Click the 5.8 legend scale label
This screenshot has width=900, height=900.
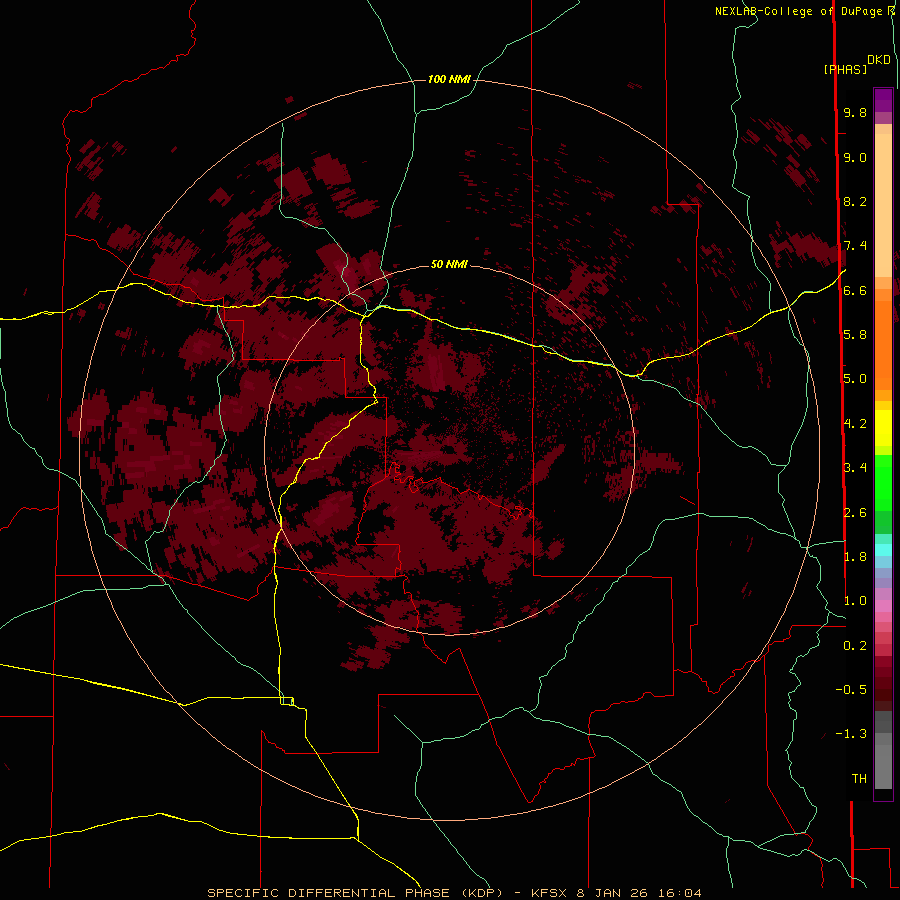pyautogui.click(x=855, y=335)
